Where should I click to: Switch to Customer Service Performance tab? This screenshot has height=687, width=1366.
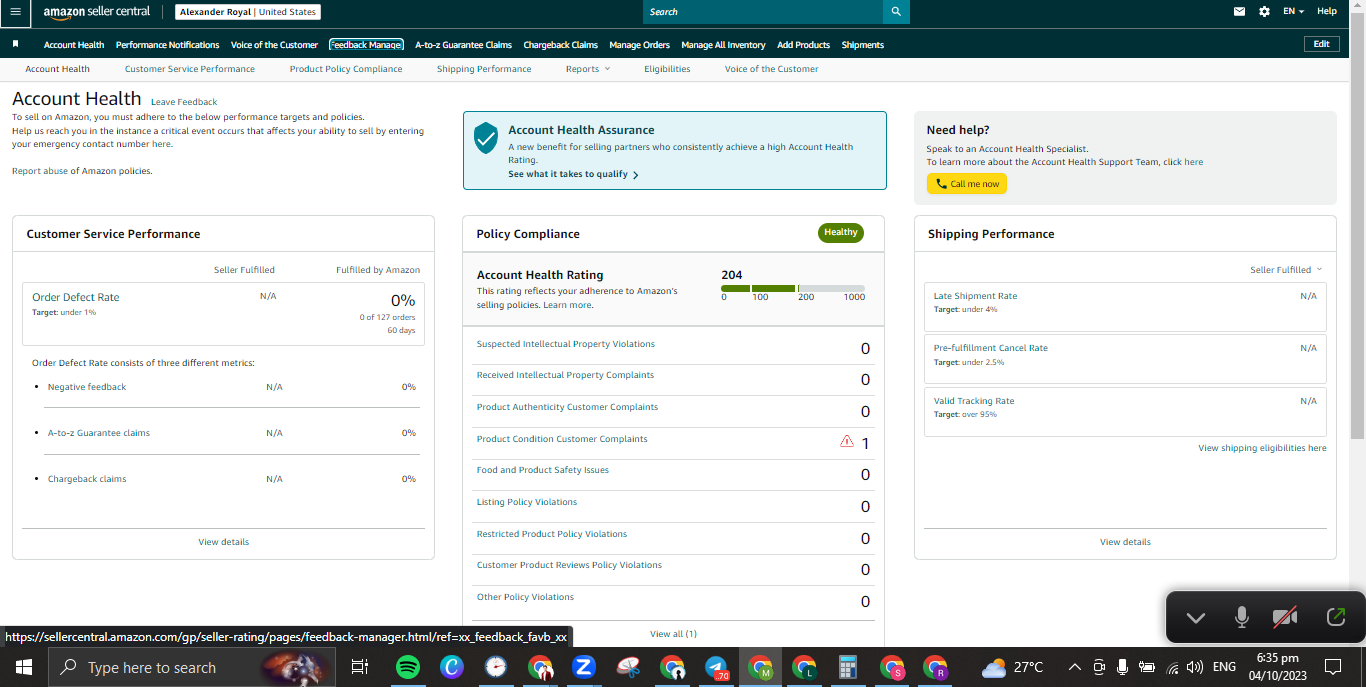pyautogui.click(x=190, y=69)
